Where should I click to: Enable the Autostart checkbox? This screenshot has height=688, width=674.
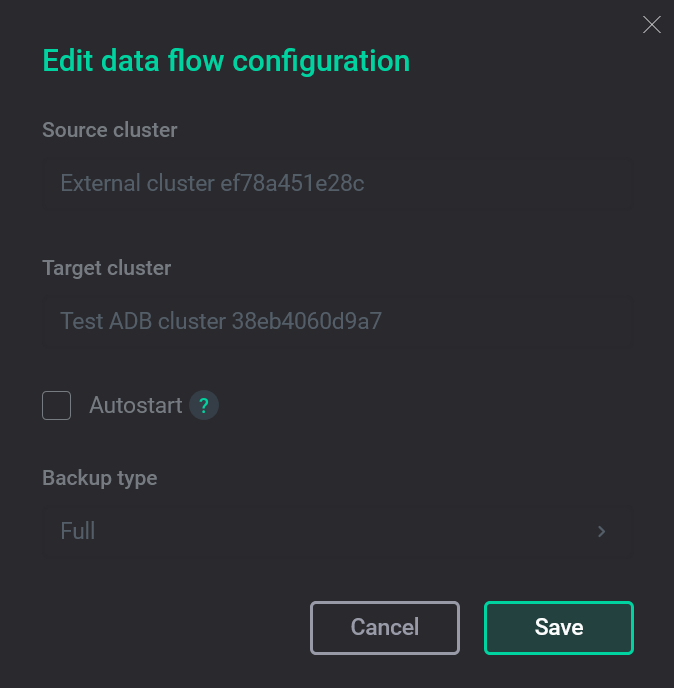tap(57, 405)
